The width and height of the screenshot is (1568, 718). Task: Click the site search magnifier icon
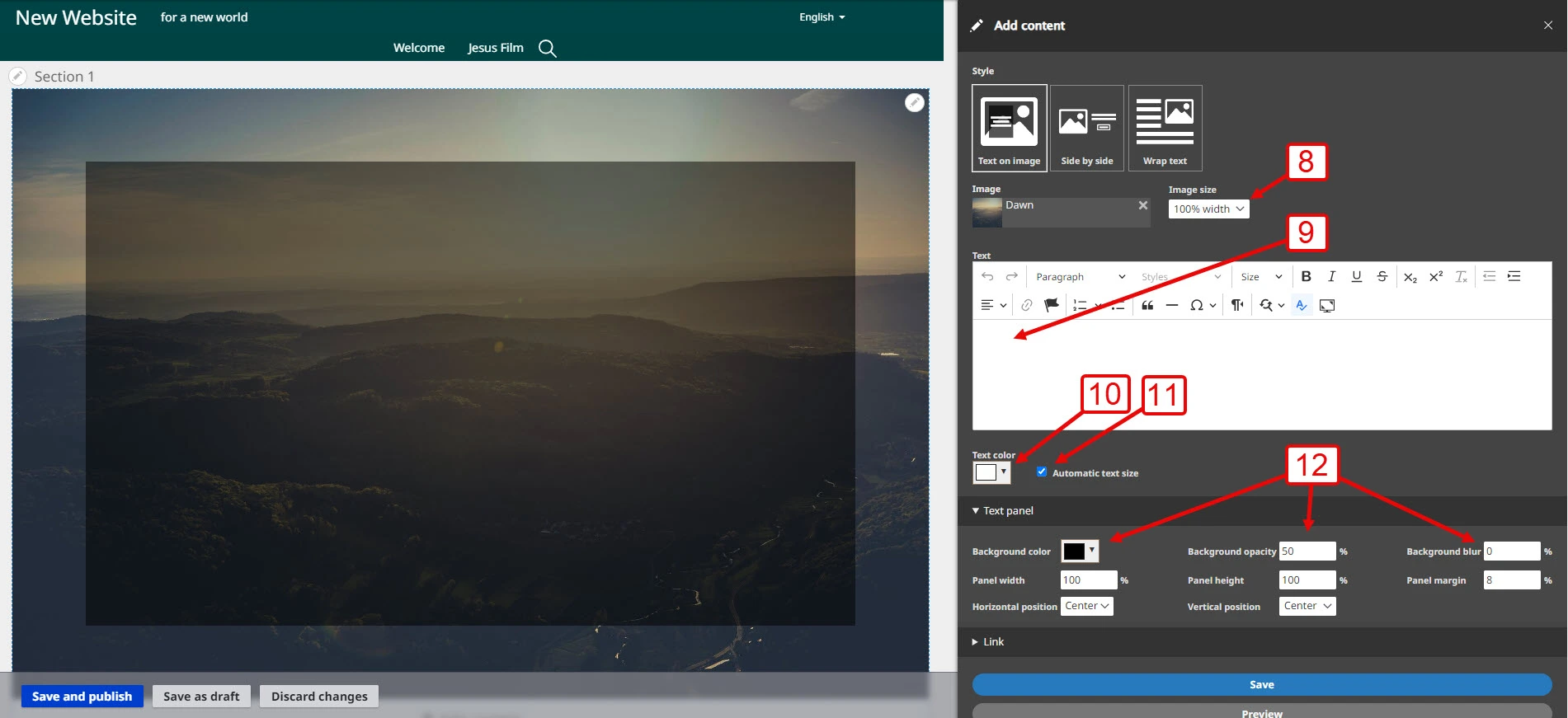click(547, 49)
